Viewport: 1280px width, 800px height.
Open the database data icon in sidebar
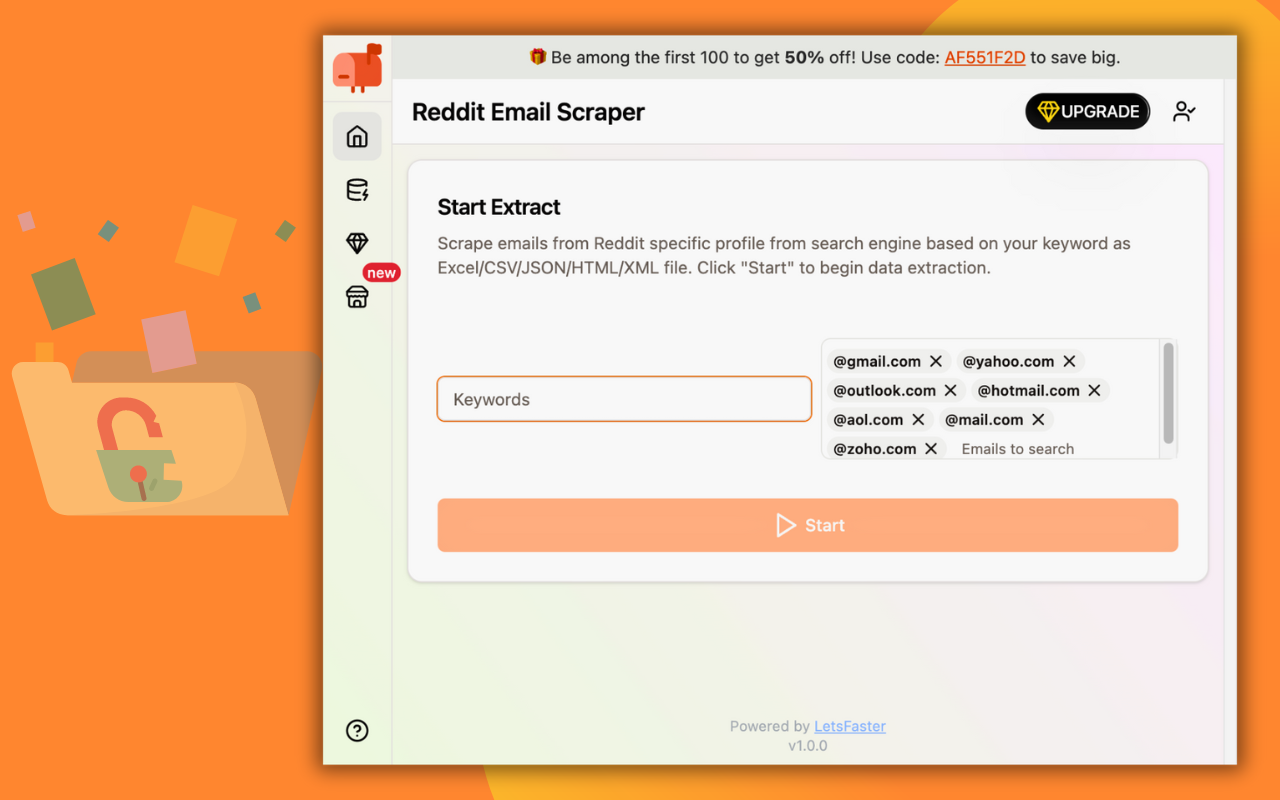click(x=357, y=190)
